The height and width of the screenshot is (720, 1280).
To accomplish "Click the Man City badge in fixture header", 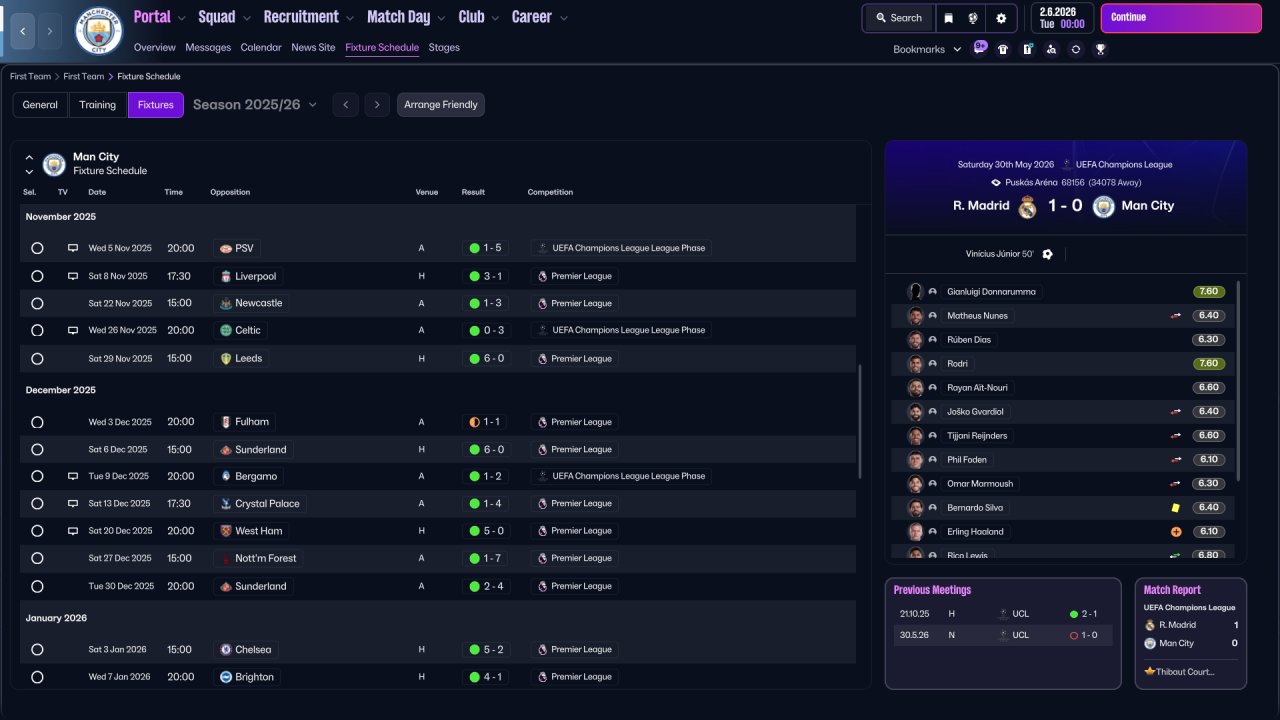I will tap(54, 164).
